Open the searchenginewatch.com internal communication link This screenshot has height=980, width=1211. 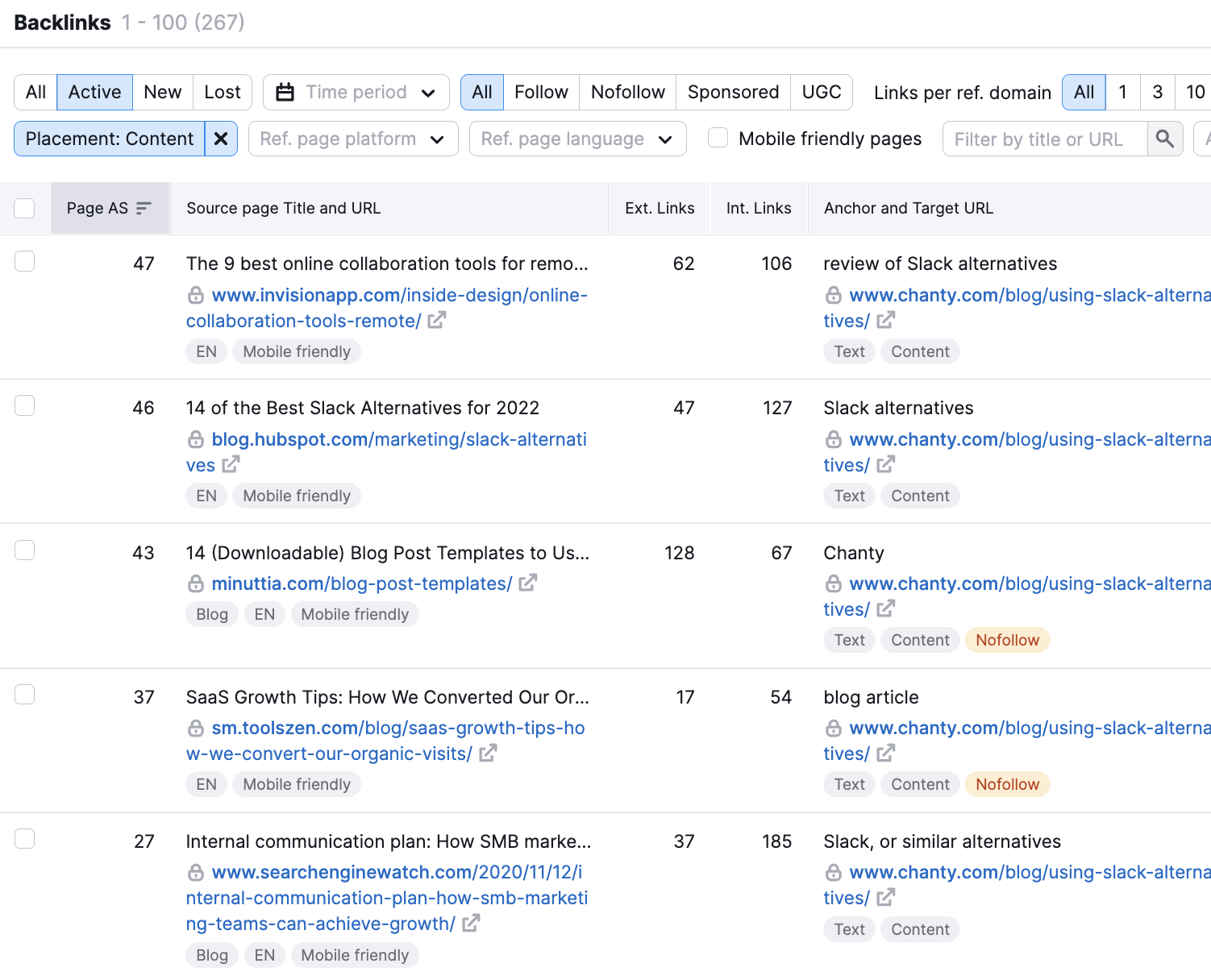(x=387, y=898)
